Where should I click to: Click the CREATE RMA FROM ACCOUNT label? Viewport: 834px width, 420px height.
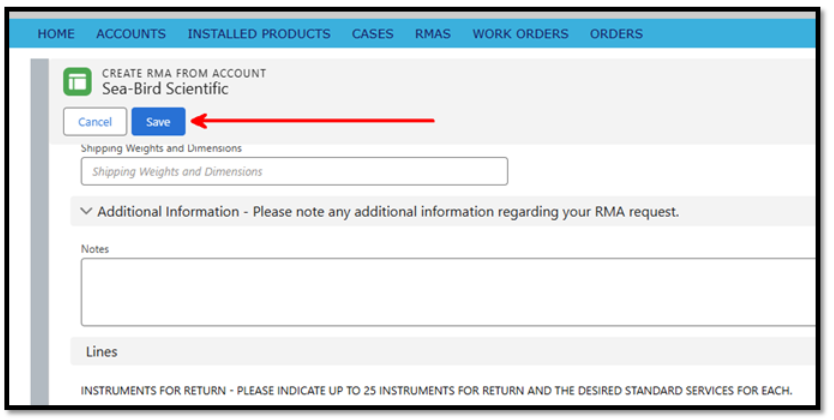click(184, 73)
